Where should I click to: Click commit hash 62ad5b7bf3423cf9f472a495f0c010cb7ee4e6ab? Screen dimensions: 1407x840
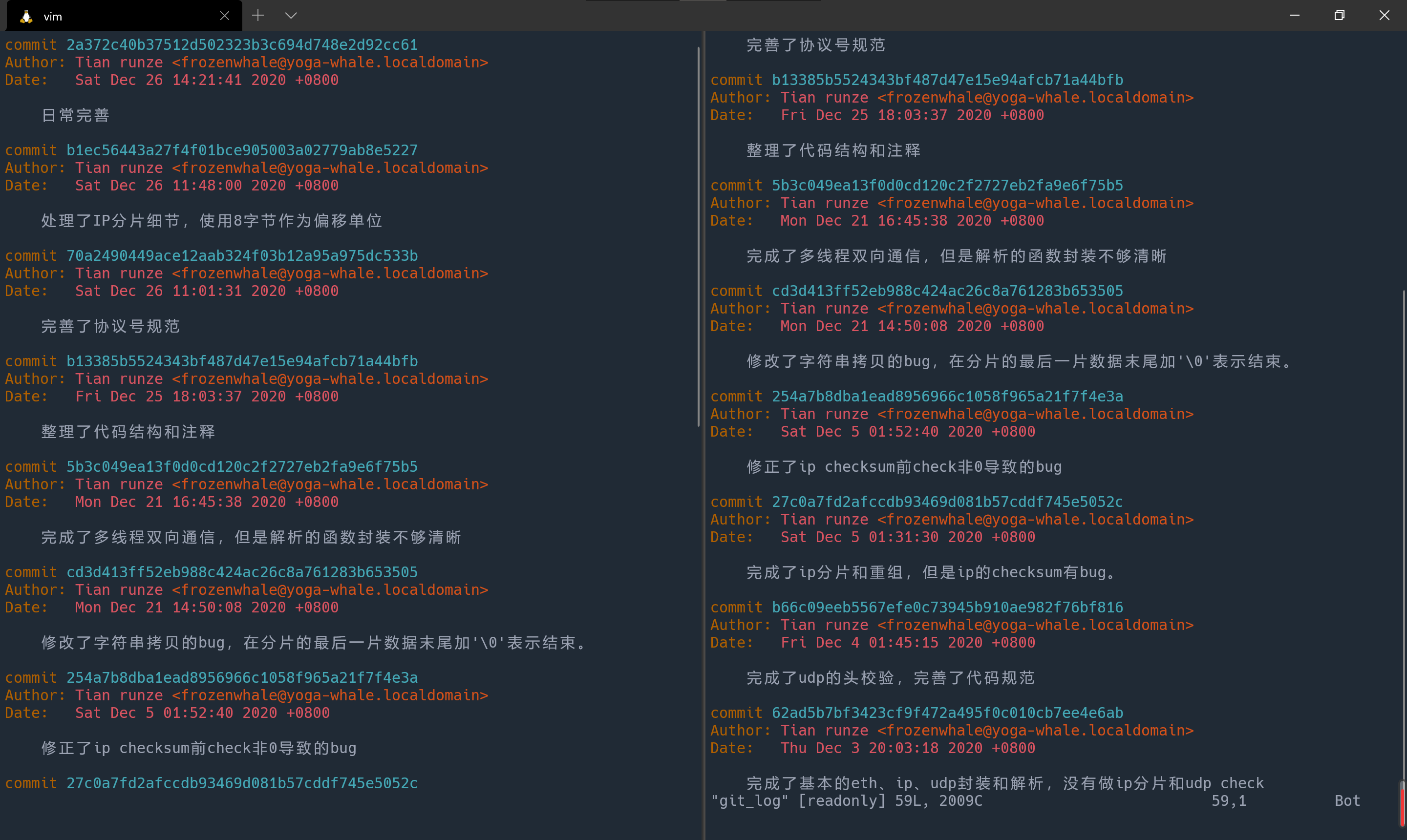coord(947,713)
